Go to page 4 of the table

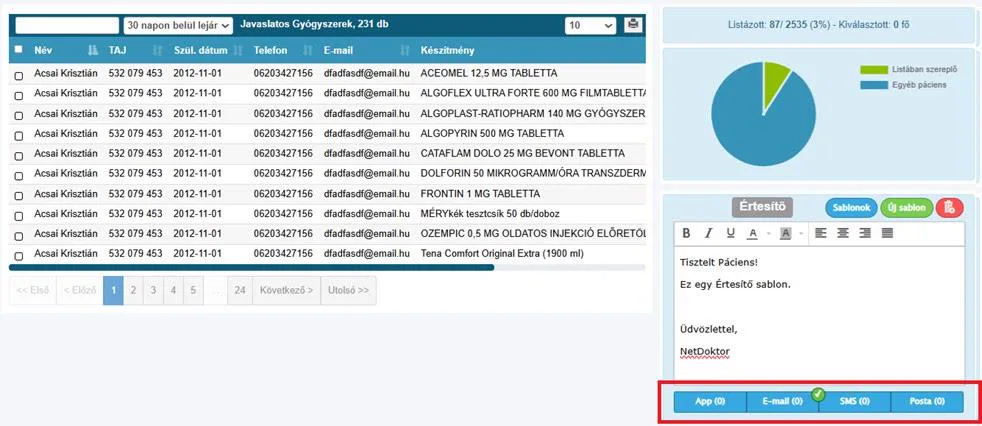(173, 291)
